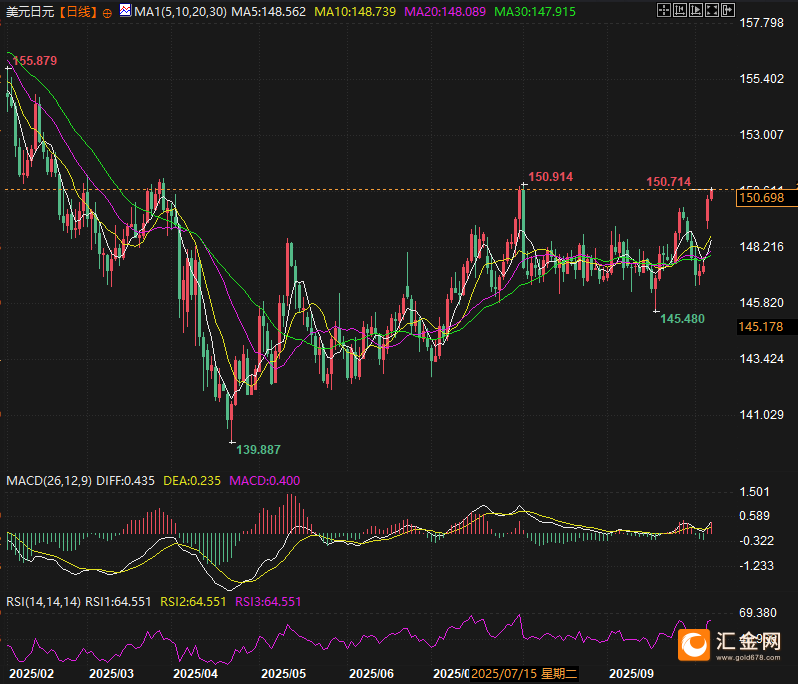This screenshot has width=798, height=684.
Task: Click 145.820 on the price axis
Action: pos(761,303)
